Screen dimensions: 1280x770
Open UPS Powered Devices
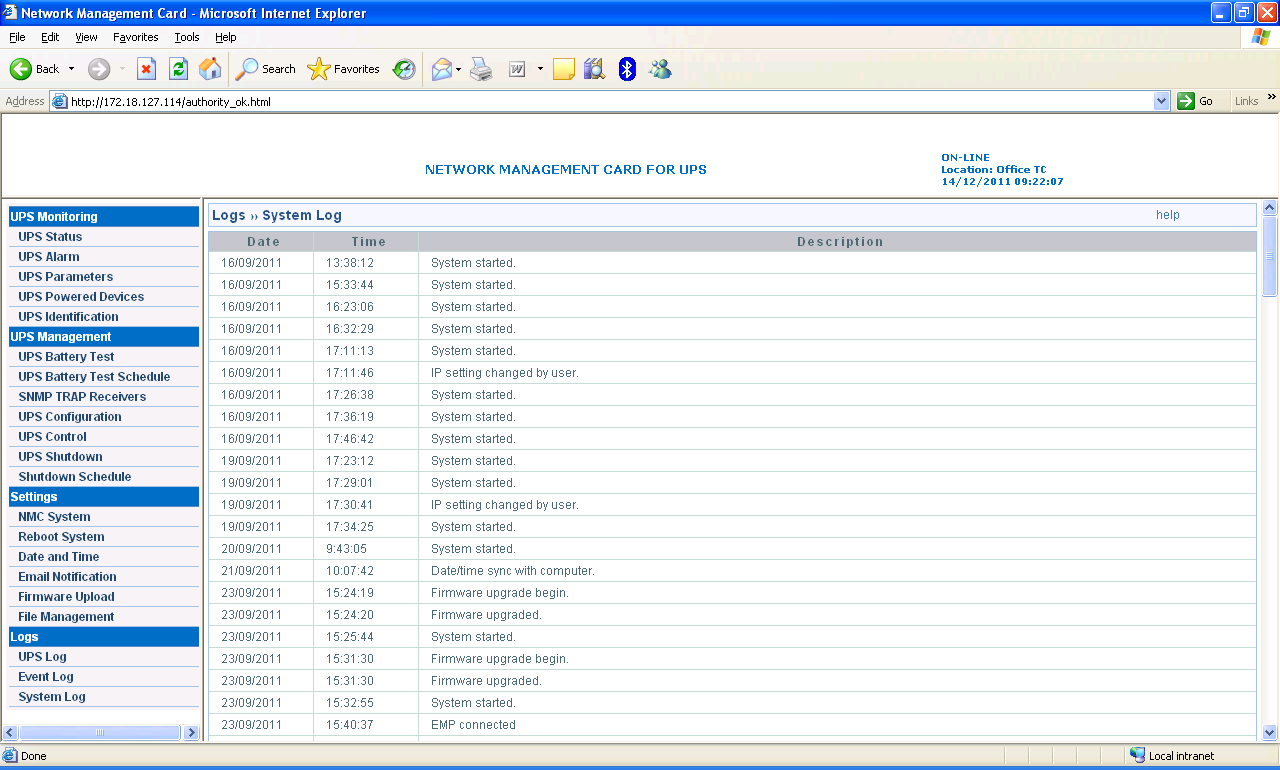click(81, 297)
